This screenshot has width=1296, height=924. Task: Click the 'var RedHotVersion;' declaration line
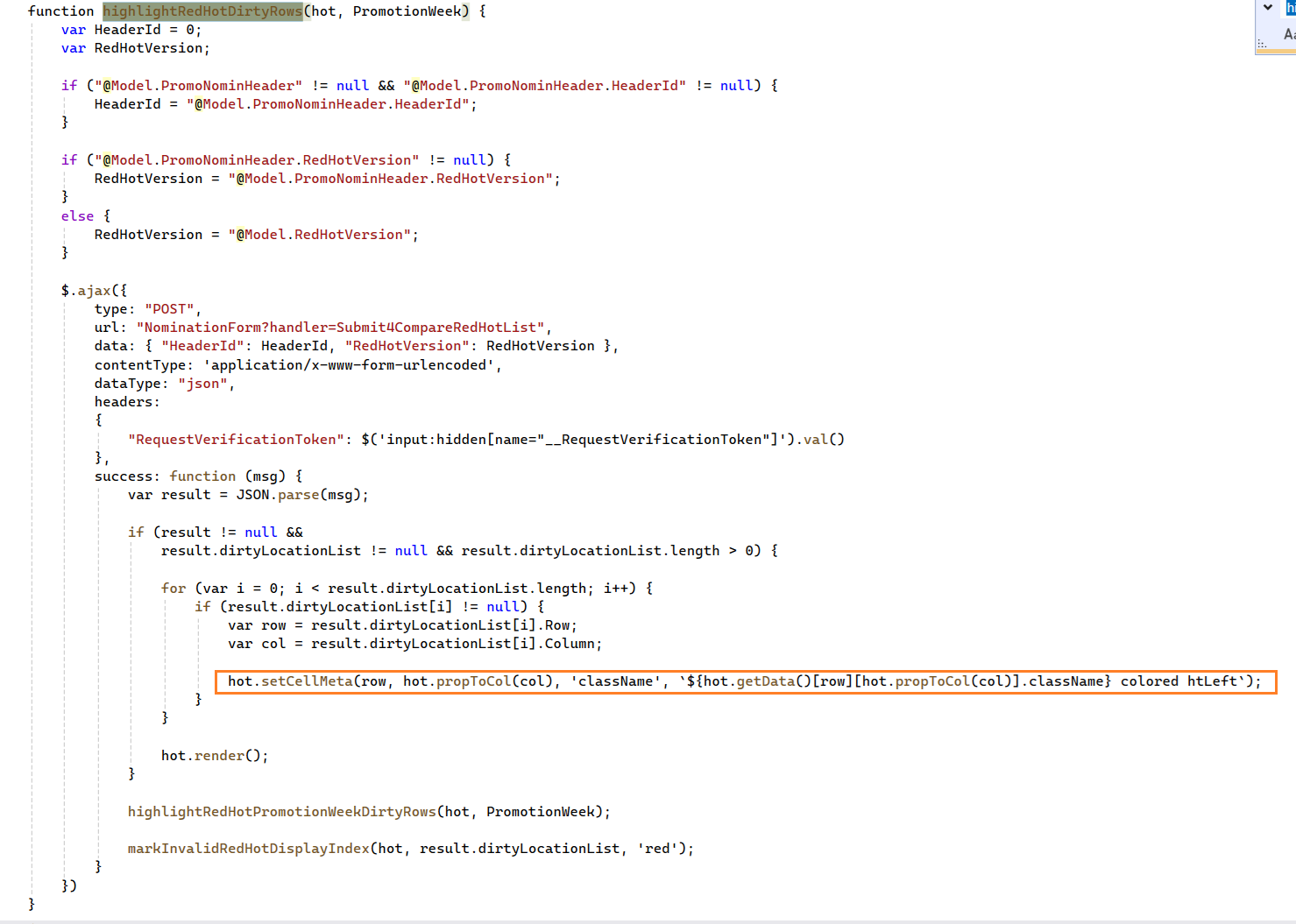[x=136, y=48]
